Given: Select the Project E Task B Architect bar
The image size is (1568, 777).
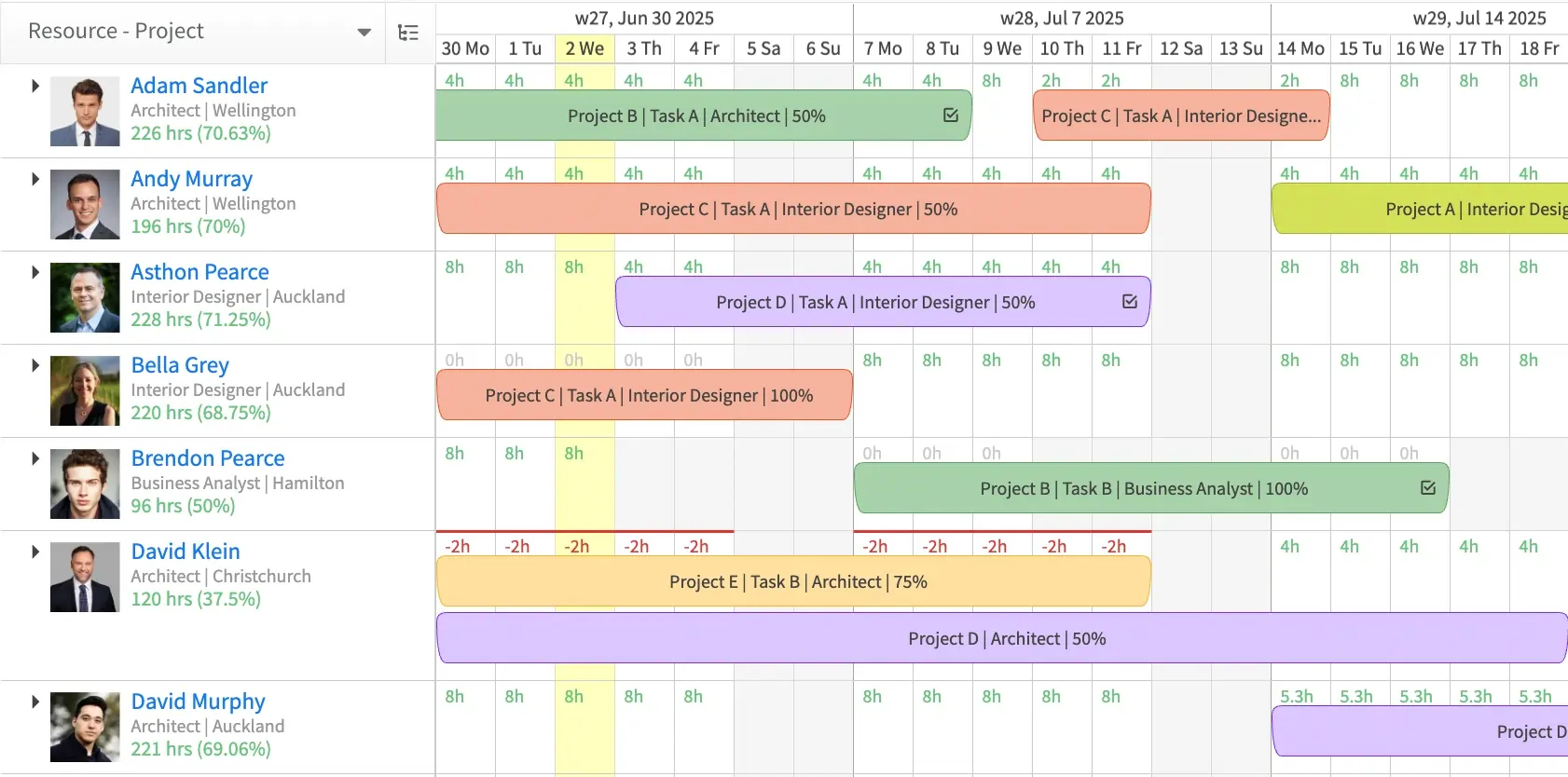Looking at the screenshot, I should click(792, 580).
